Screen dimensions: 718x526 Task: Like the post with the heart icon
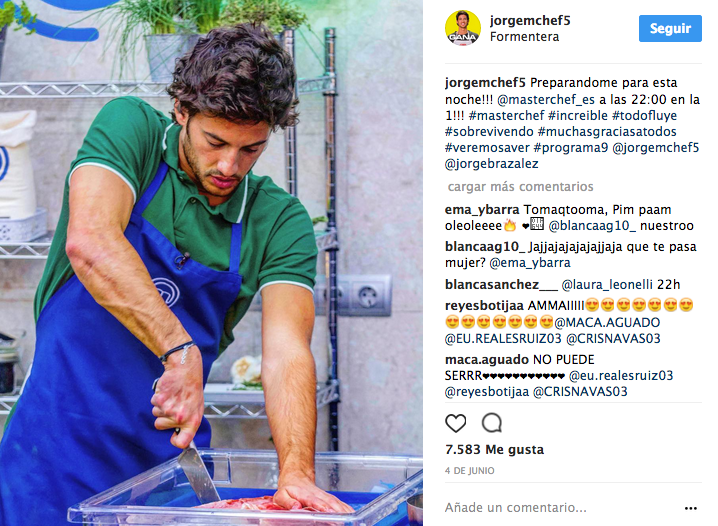456,423
